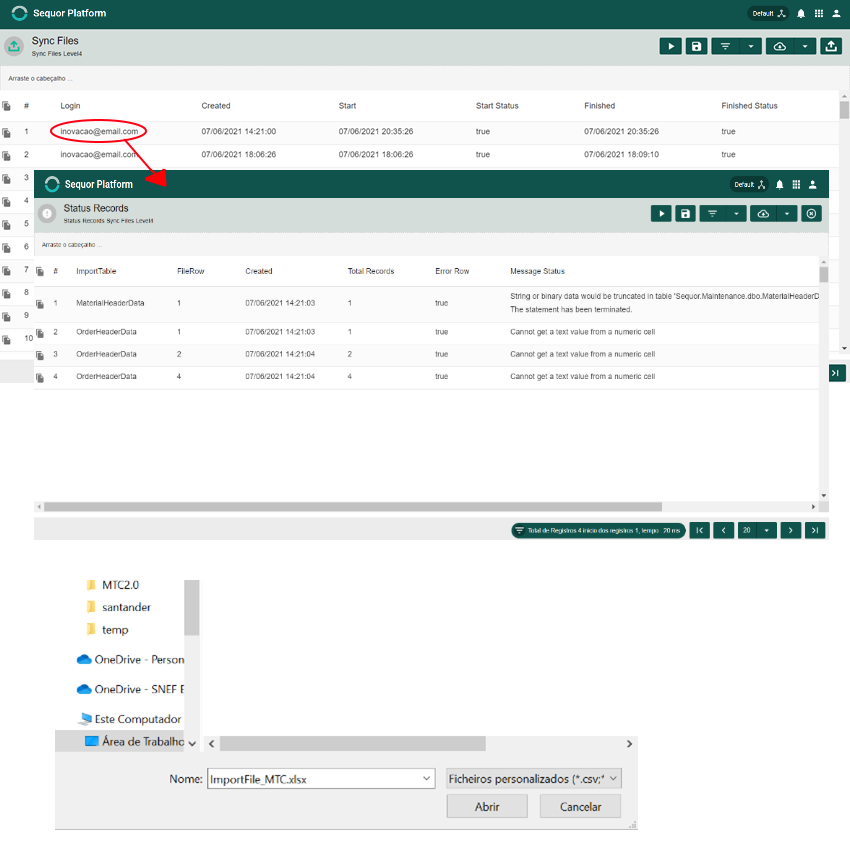
Task: Sort by the Error Row column header
Action: (x=452, y=271)
